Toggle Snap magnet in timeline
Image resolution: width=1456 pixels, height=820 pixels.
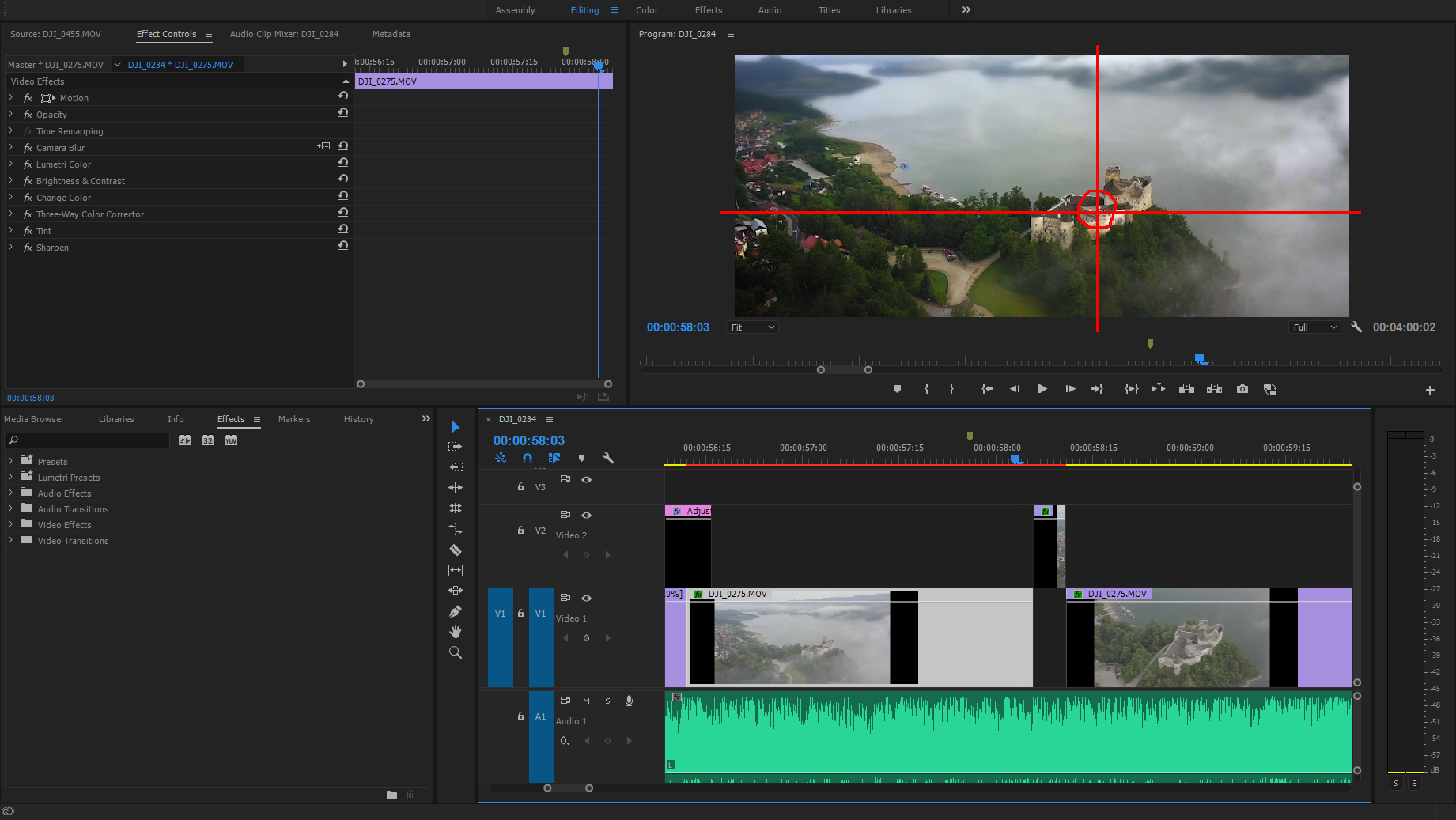(528, 458)
